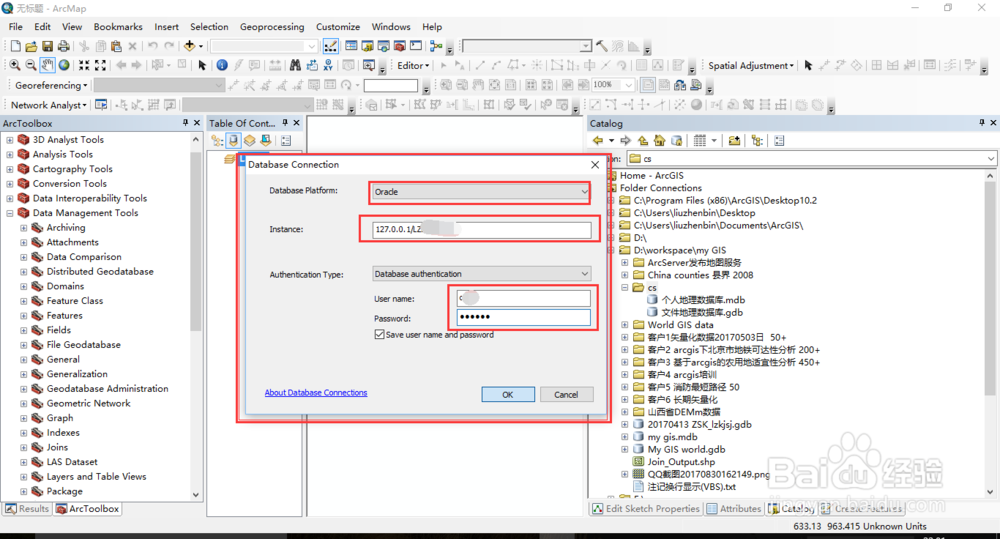Select Feature Class toolset in ArcToolbox

click(x=75, y=300)
